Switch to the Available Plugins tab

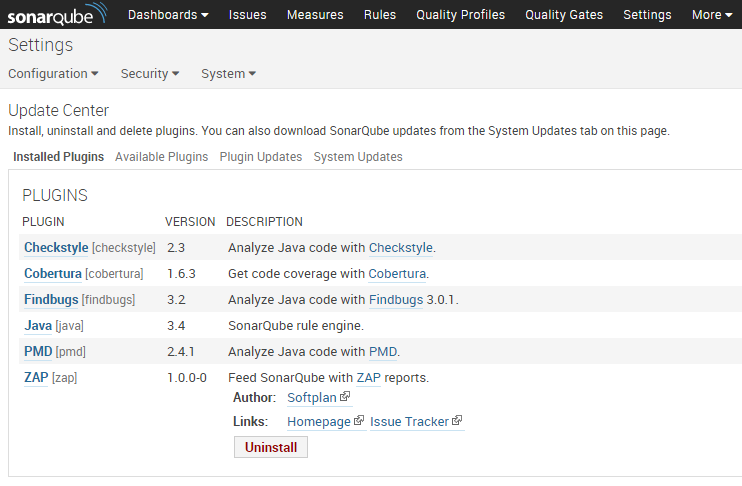161,157
